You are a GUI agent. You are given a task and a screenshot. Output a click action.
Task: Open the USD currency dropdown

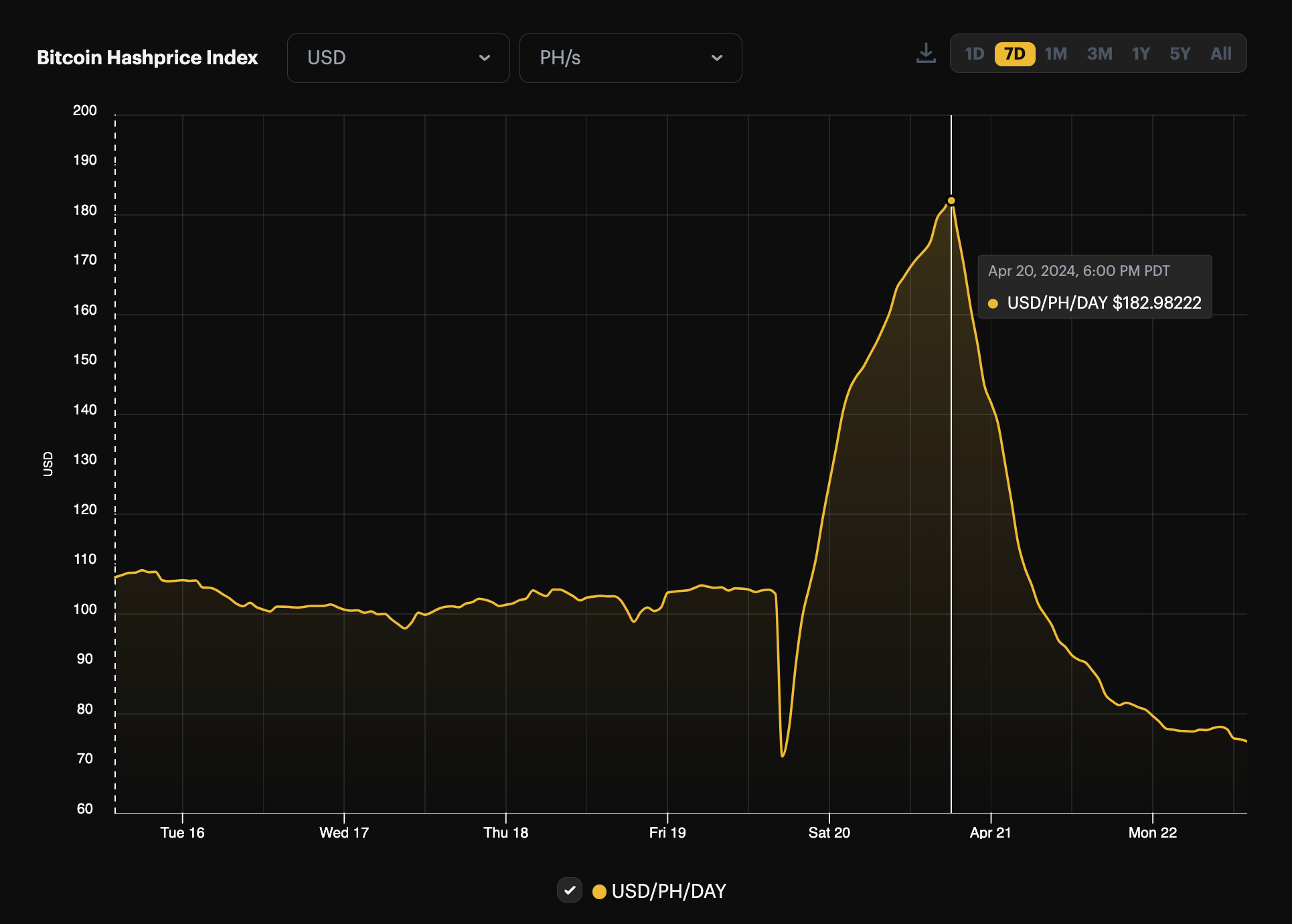coord(398,58)
